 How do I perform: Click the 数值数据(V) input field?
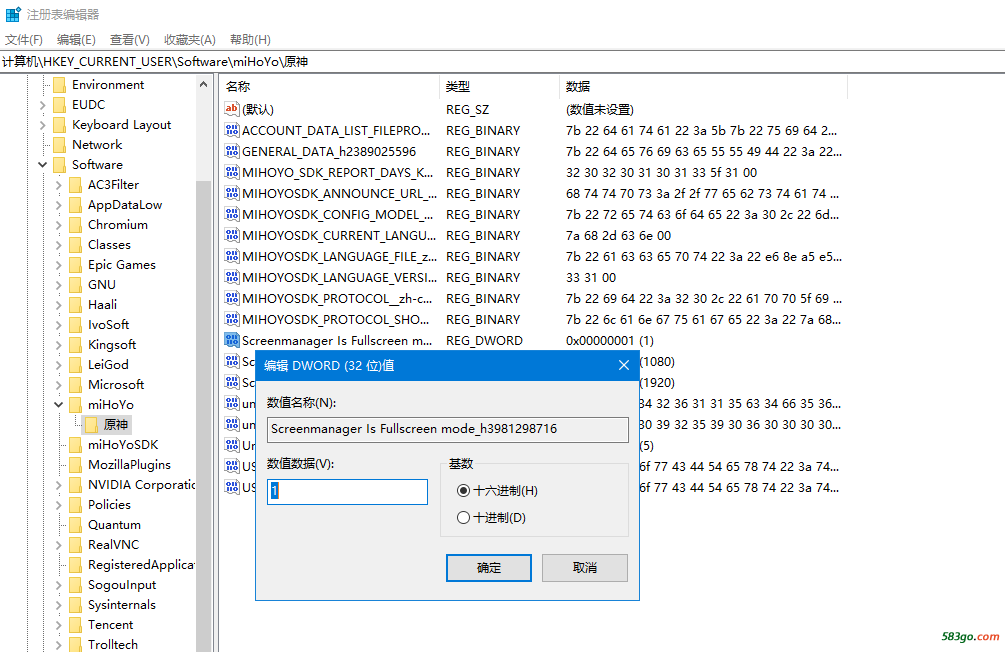[x=347, y=491]
